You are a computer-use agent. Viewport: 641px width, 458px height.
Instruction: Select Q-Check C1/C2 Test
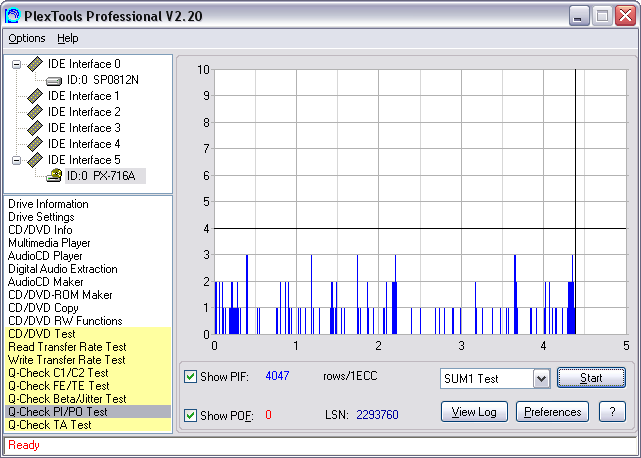point(88,373)
